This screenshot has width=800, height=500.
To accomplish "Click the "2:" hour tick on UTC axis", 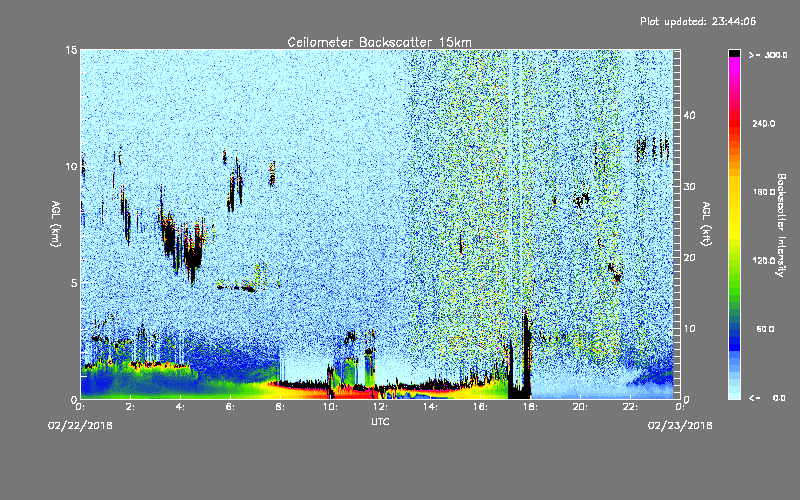I will tap(130, 407).
